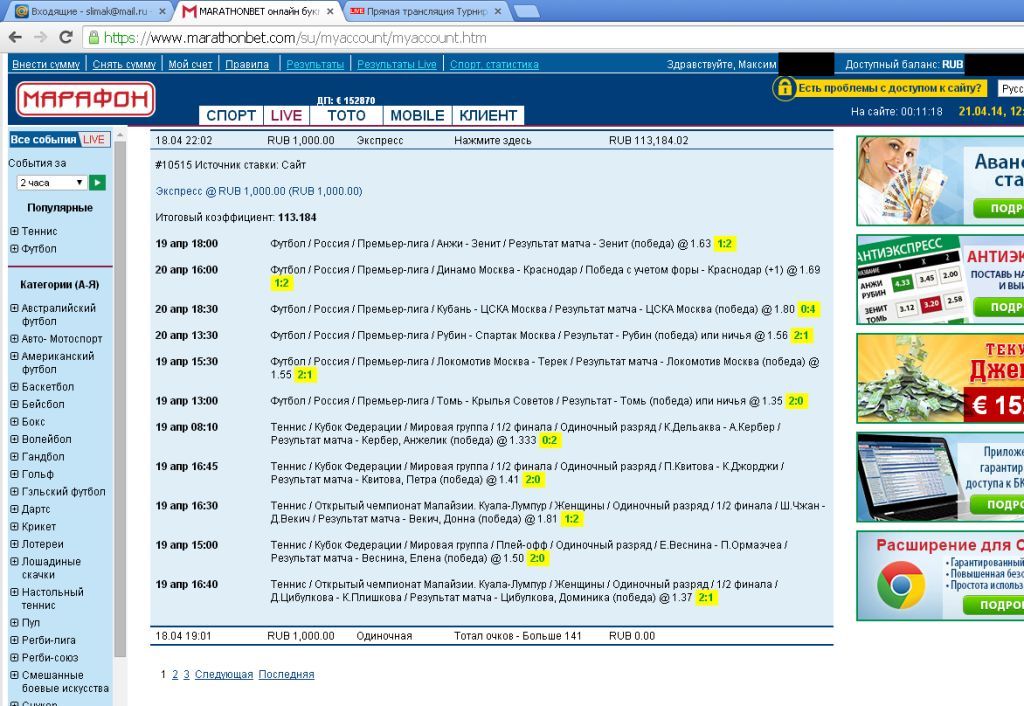Image resolution: width=1024 pixels, height=706 pixels.
Task: Click Есть проблемы с доступом к сайту link
Action: [889, 88]
